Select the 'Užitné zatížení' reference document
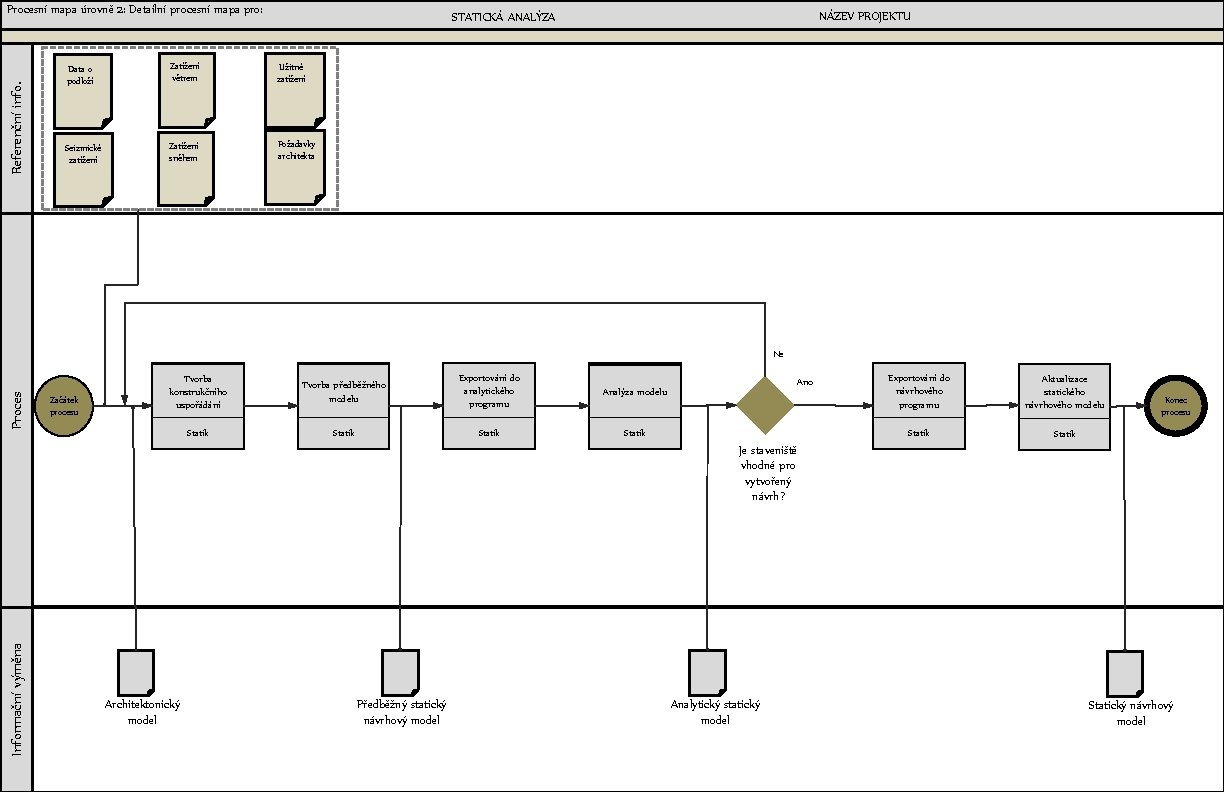 [x=295, y=91]
